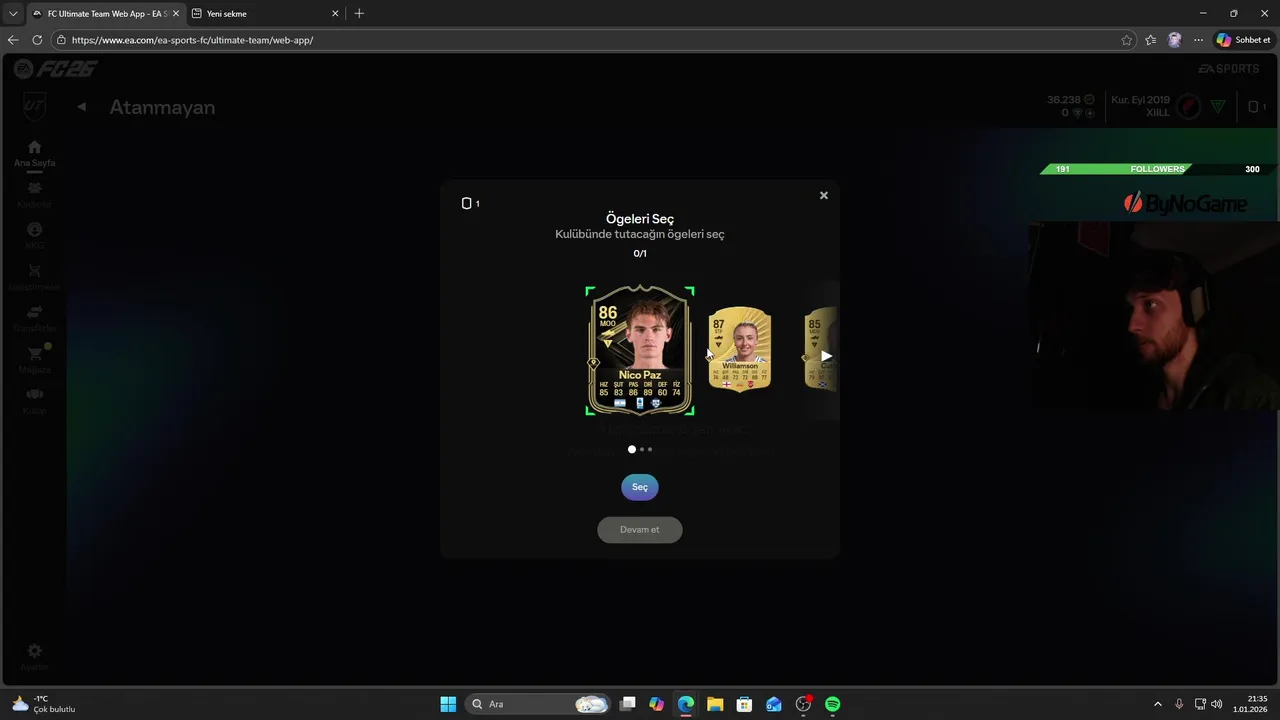The width and height of the screenshot is (1280, 720).
Task: Open the browser profile avatar
Action: pyautogui.click(x=1175, y=40)
